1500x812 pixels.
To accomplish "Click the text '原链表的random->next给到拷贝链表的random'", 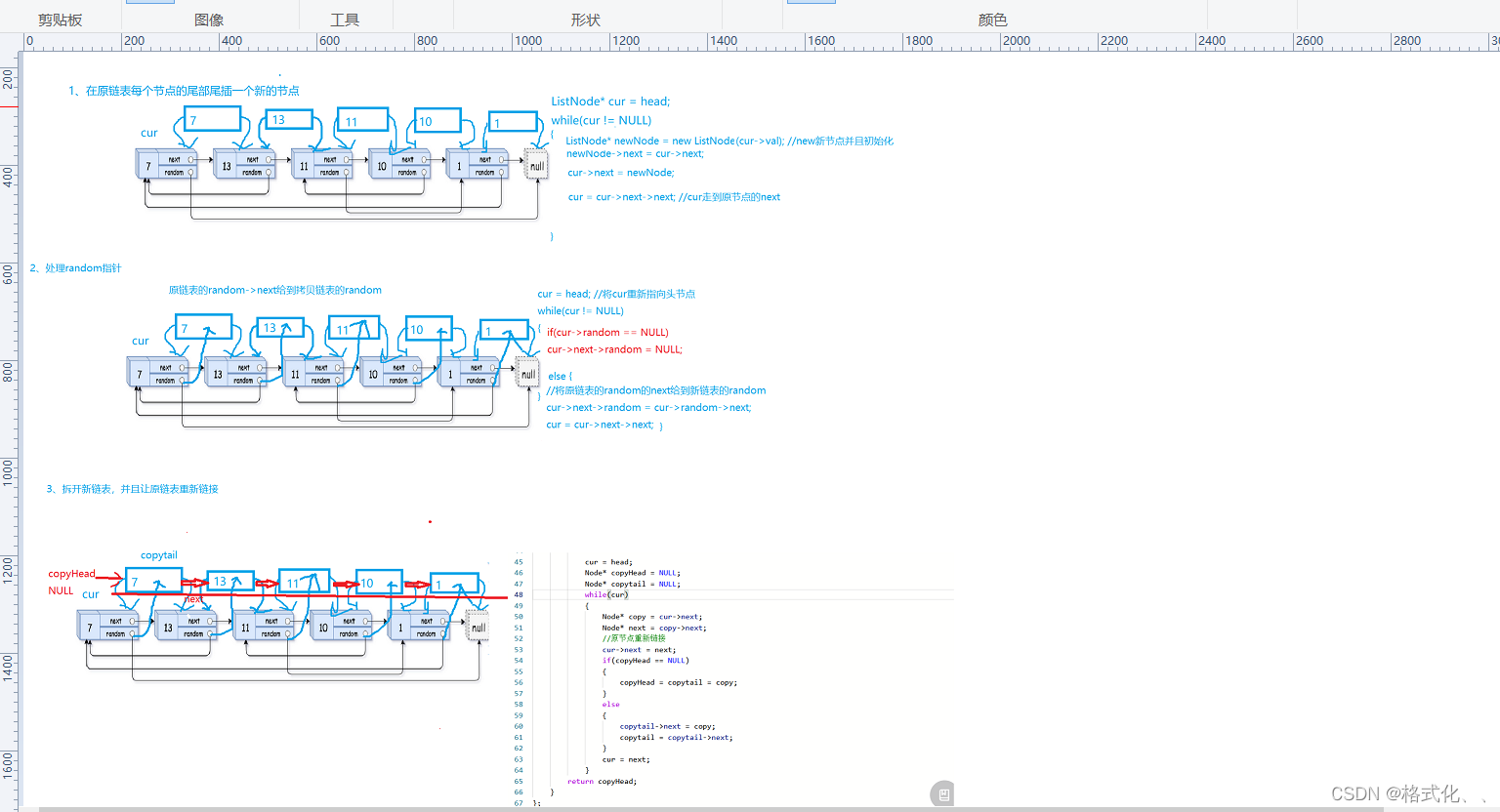I will [x=274, y=291].
